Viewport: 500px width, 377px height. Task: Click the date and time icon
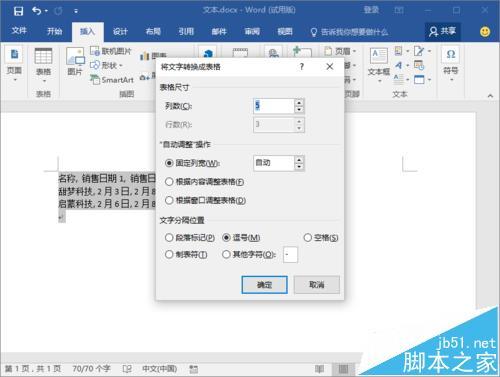[419, 65]
